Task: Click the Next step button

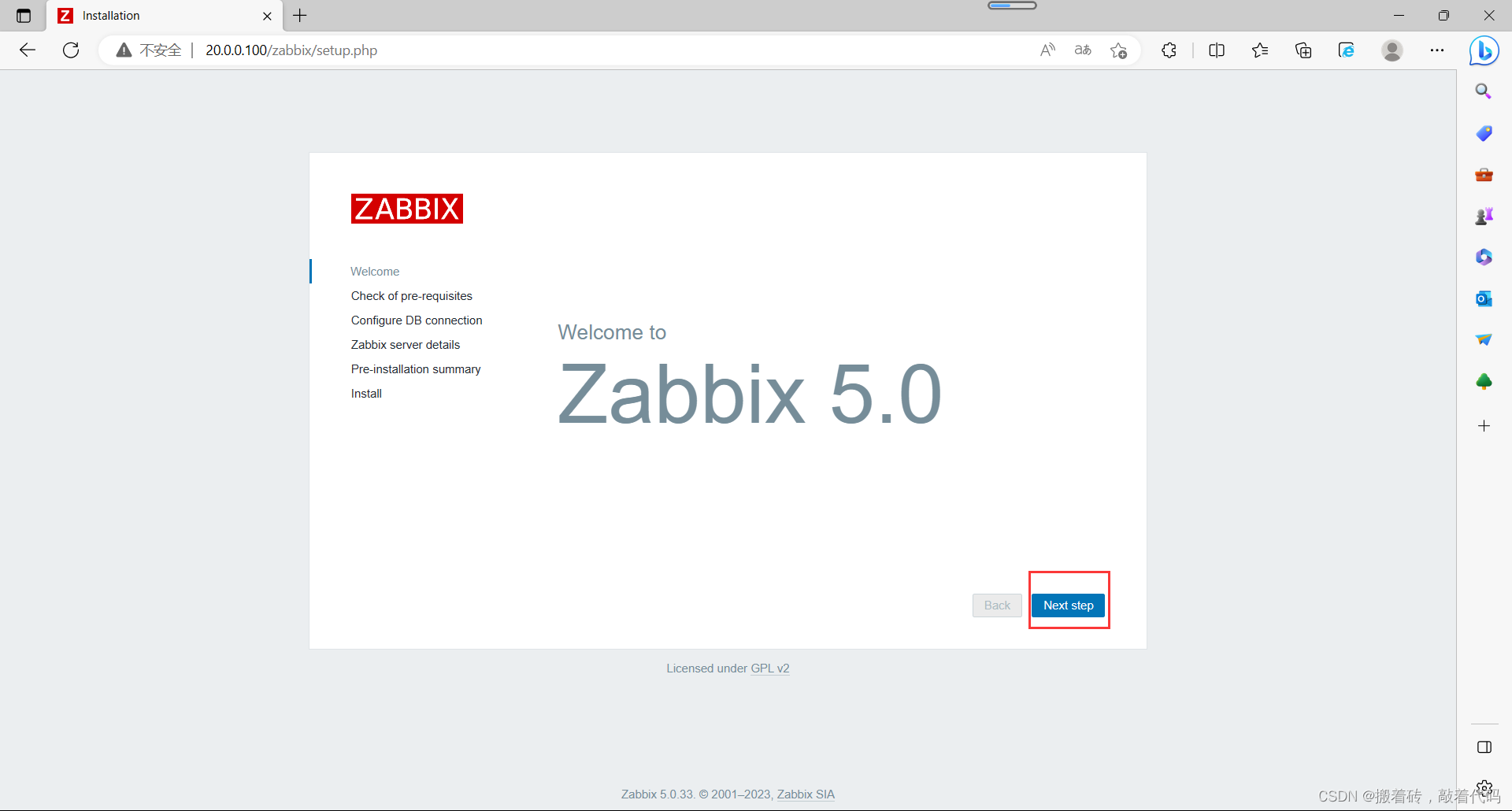Action: click(1068, 605)
